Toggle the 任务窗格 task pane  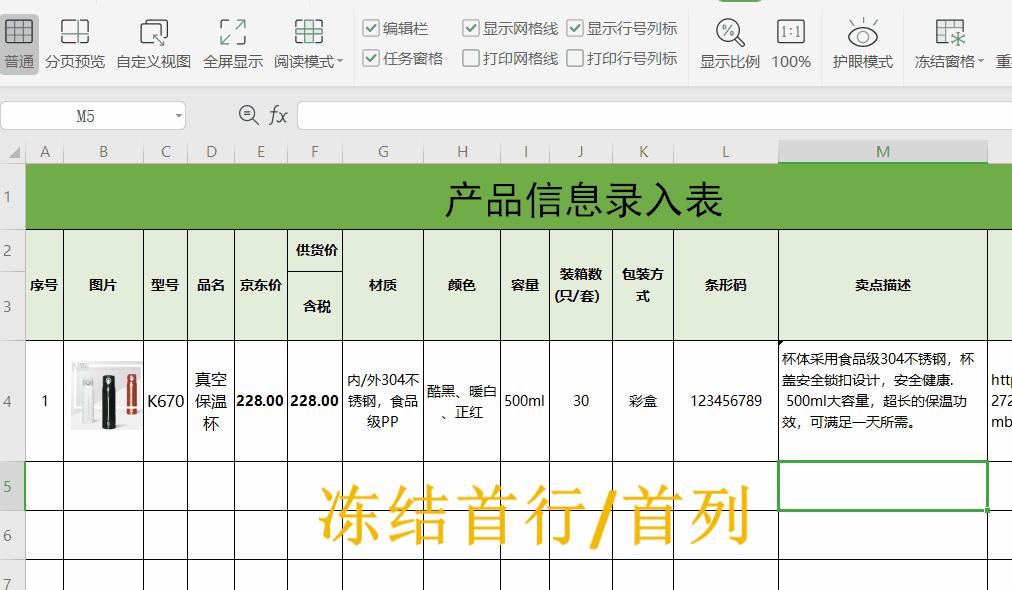[371, 57]
